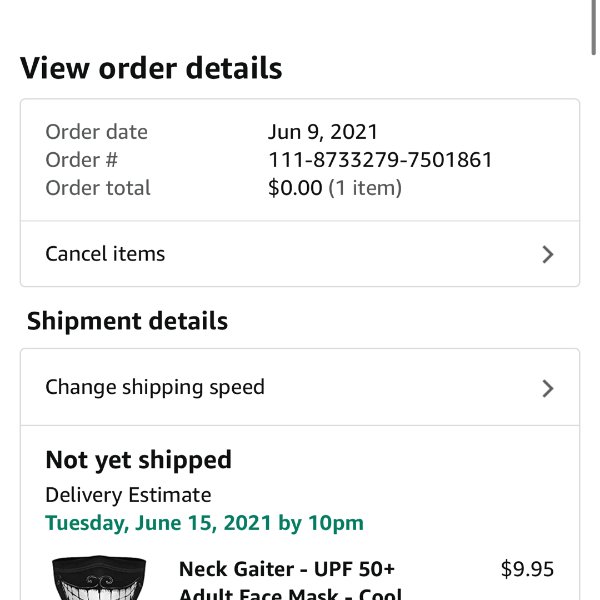The height and width of the screenshot is (600, 600).
Task: View the Neck Gaiter face mask product image
Action: (99, 578)
